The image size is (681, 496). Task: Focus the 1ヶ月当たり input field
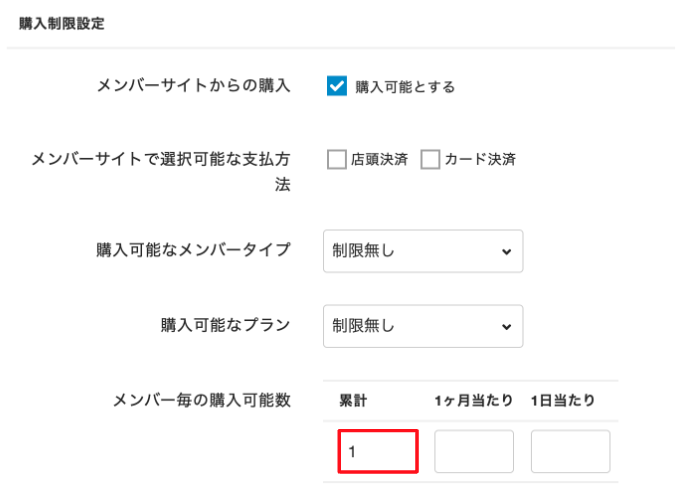pos(474,451)
